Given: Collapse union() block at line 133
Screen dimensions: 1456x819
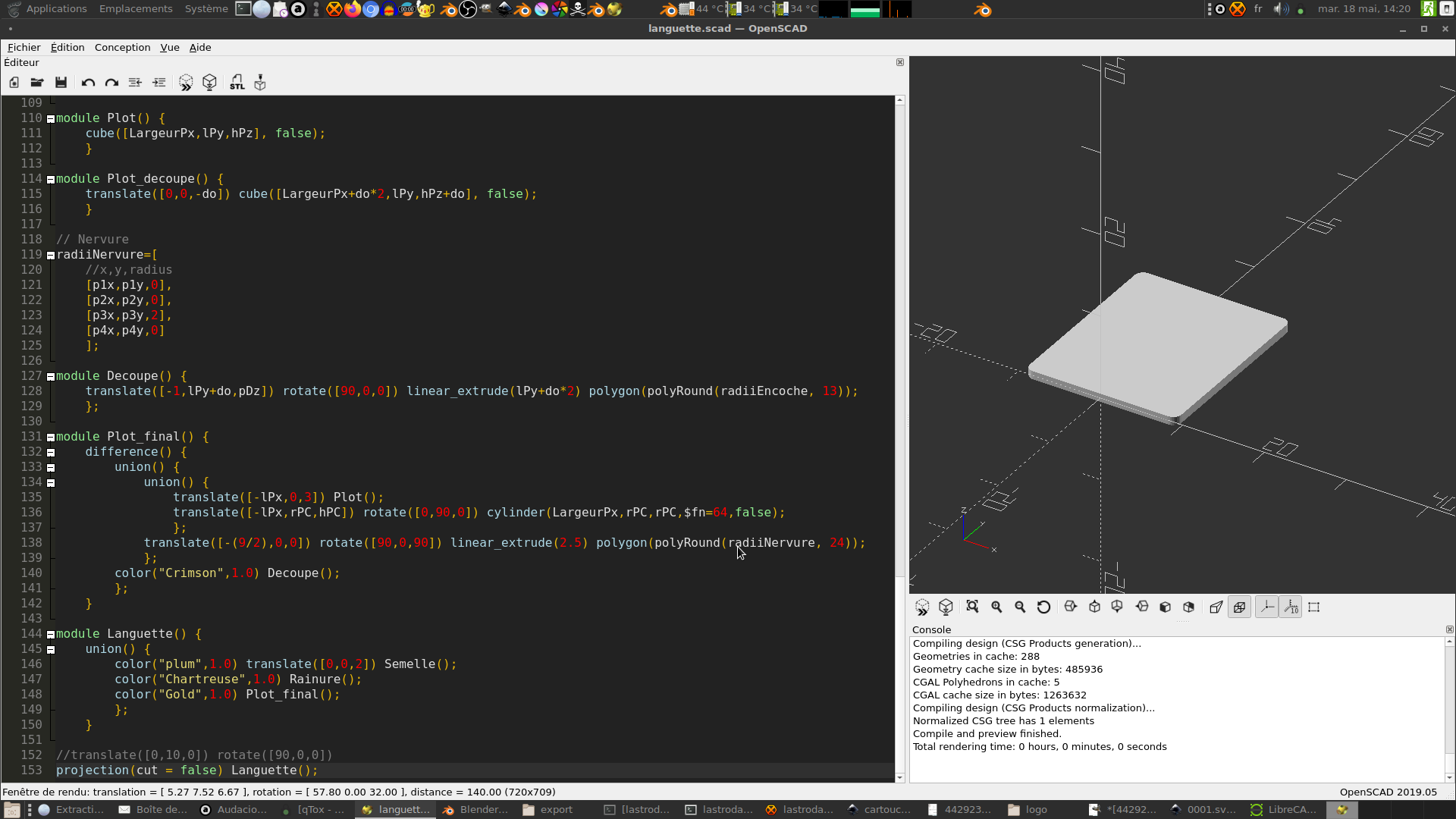Looking at the screenshot, I should (51, 468).
